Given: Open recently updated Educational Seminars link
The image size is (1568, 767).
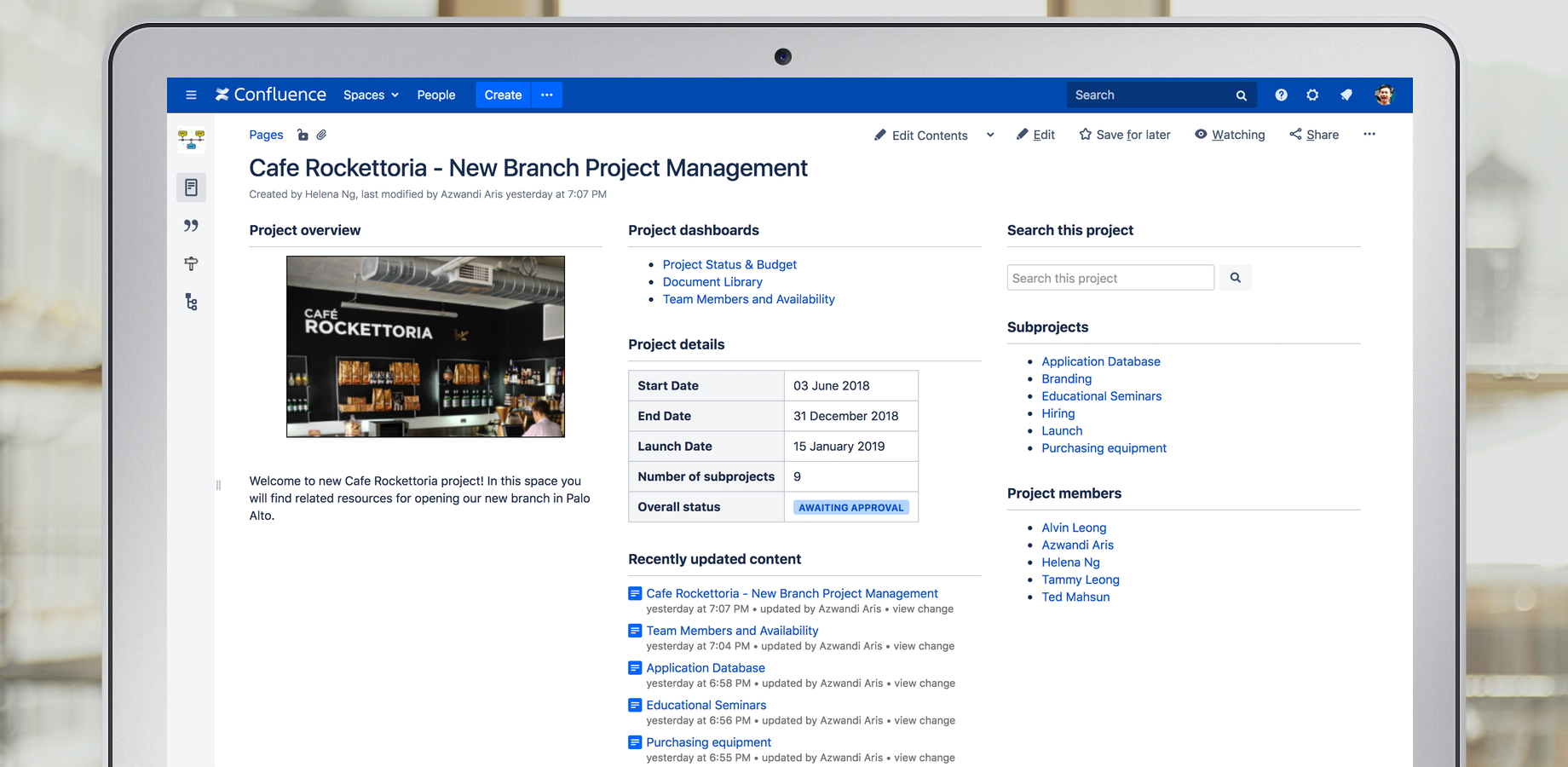Looking at the screenshot, I should (x=706, y=706).
